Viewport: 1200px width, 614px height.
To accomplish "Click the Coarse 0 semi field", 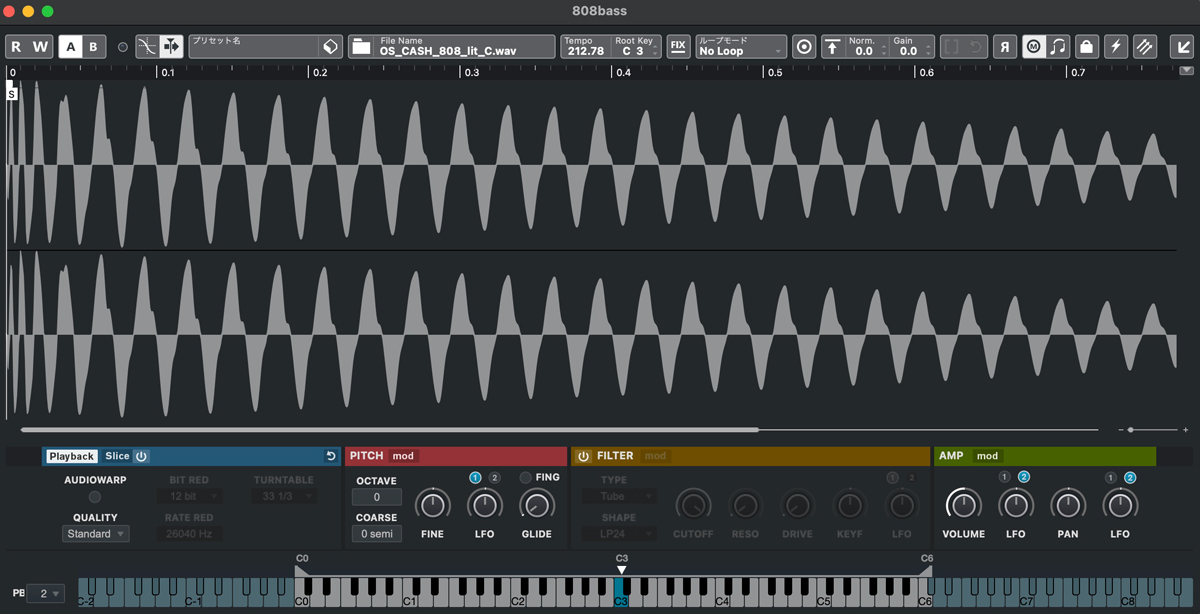I will point(377,534).
